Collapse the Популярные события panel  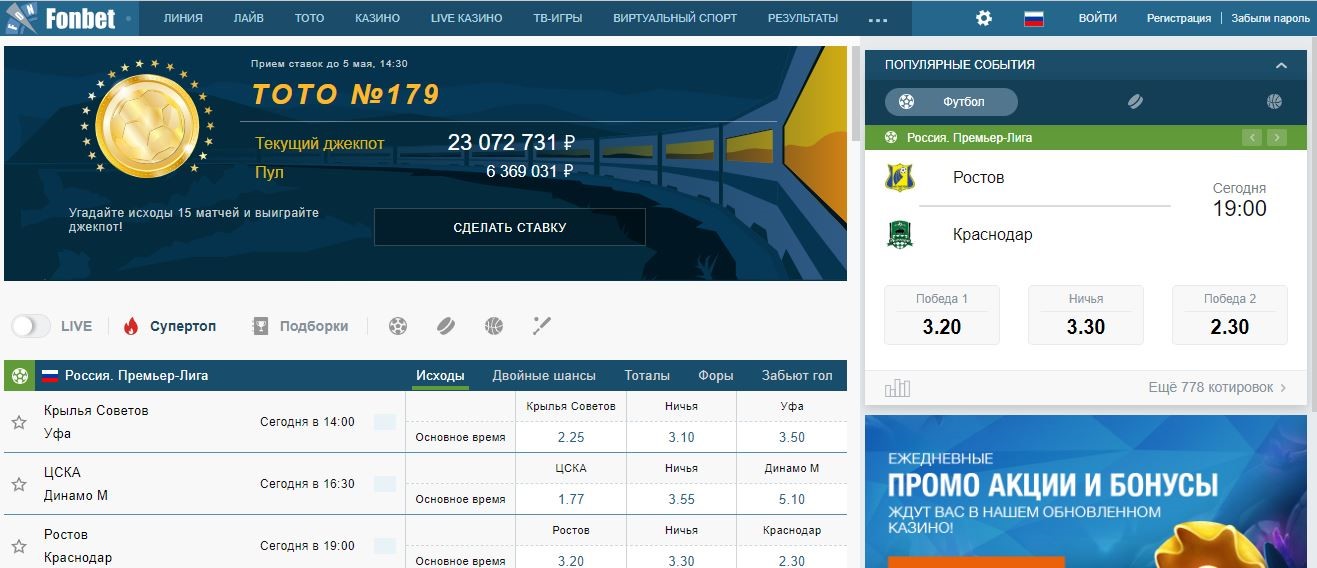coord(1281,65)
